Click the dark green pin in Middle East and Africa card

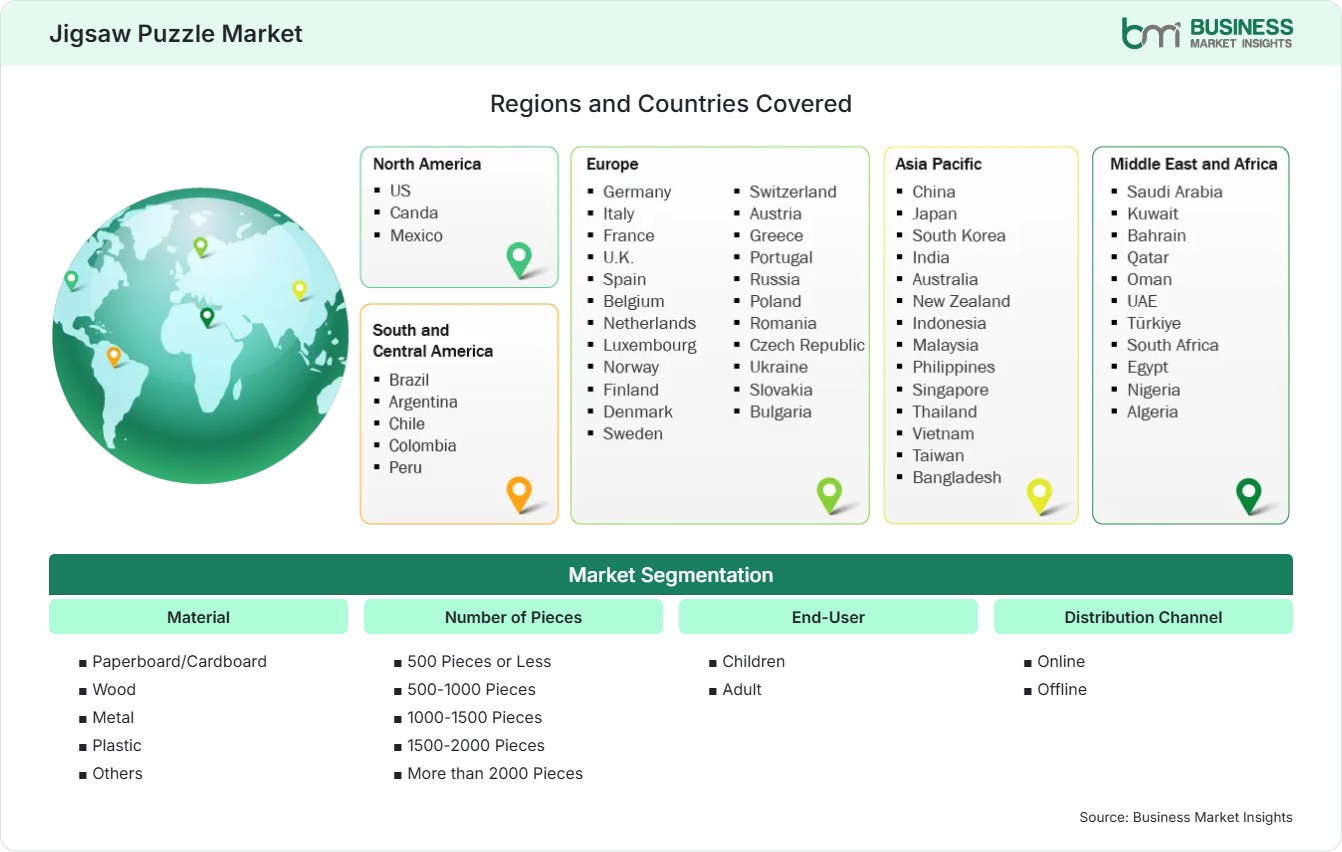click(x=1248, y=494)
